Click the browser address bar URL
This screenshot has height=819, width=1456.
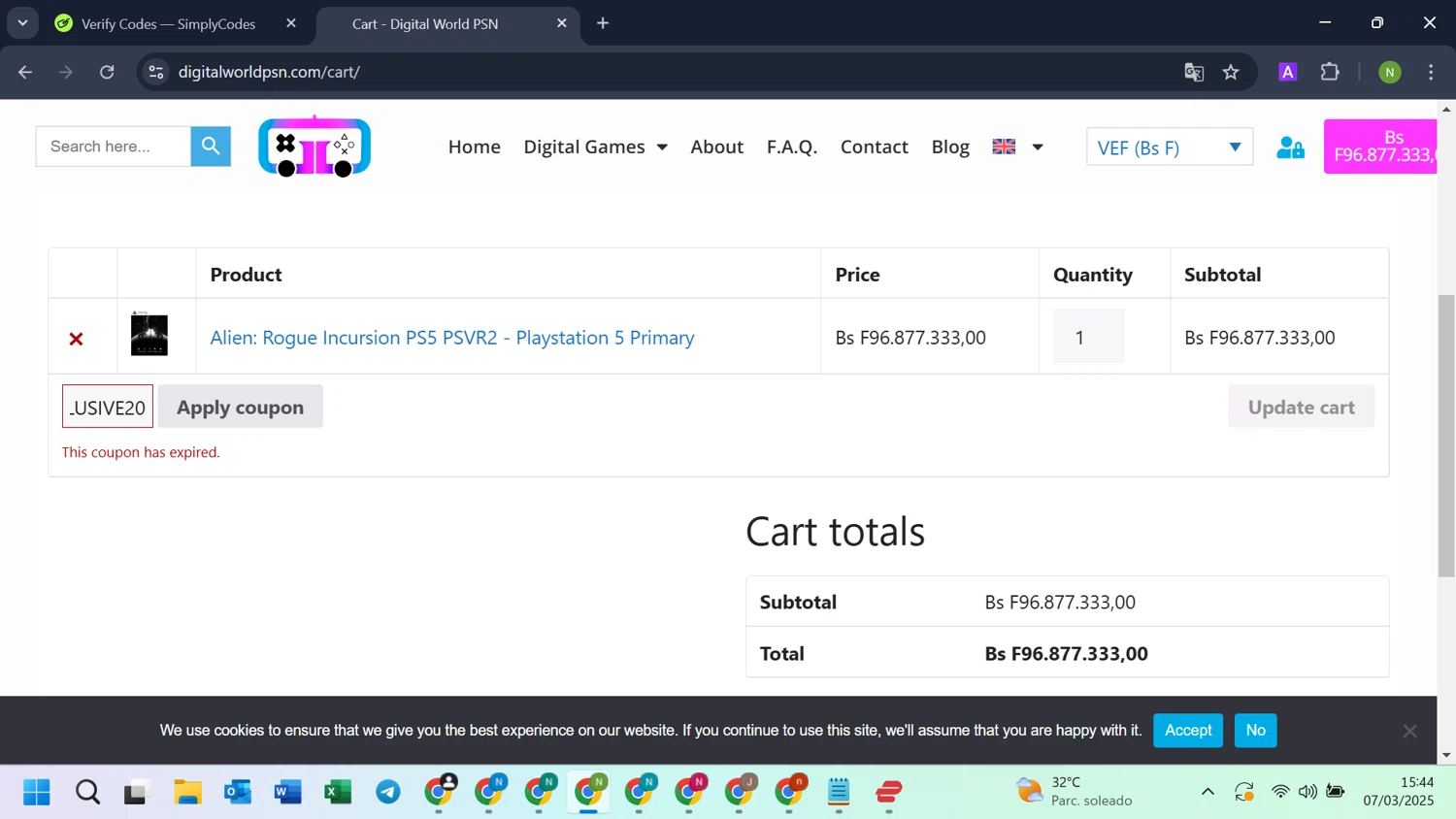pos(269,72)
